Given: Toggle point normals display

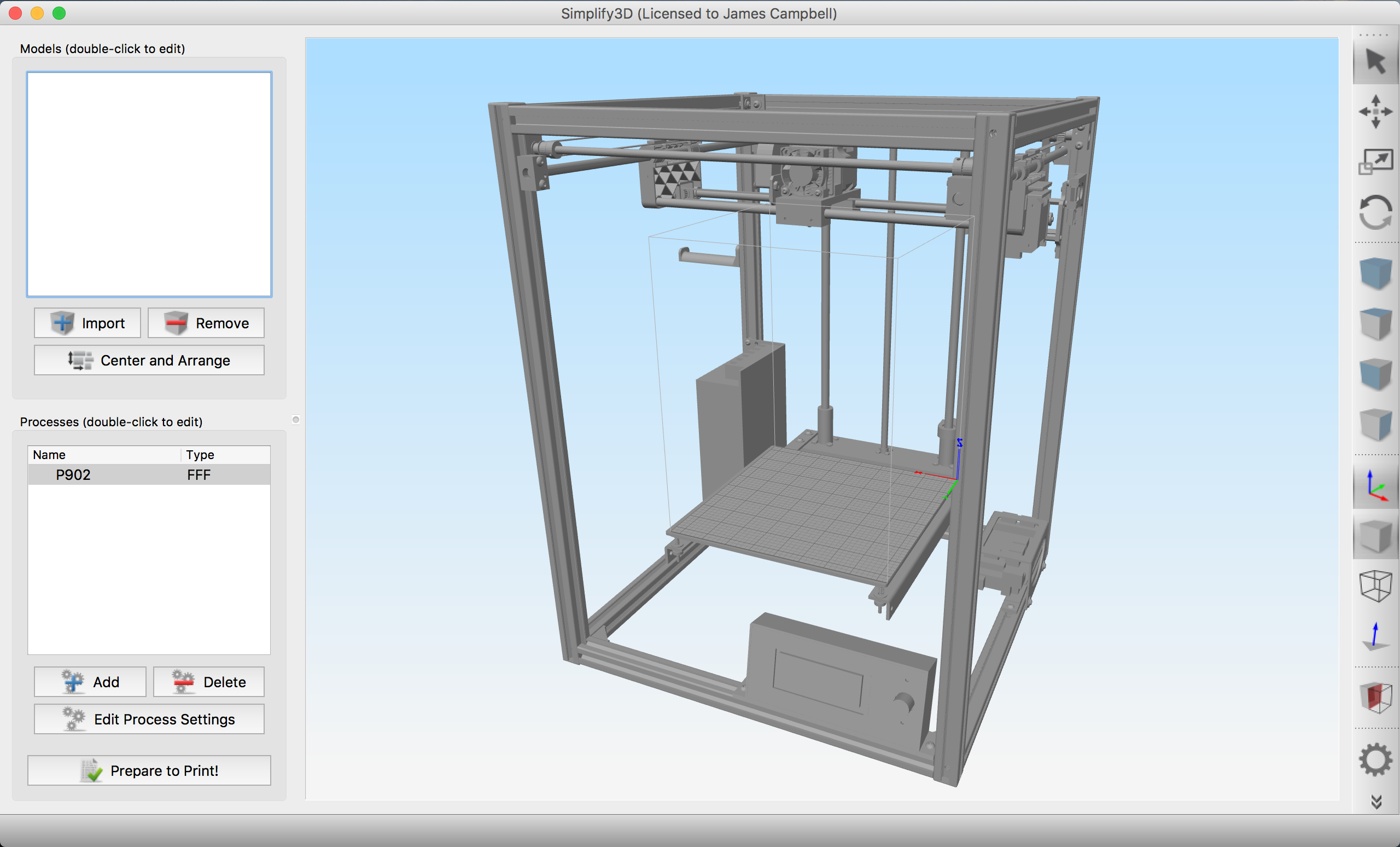Looking at the screenshot, I should coord(1375,637).
